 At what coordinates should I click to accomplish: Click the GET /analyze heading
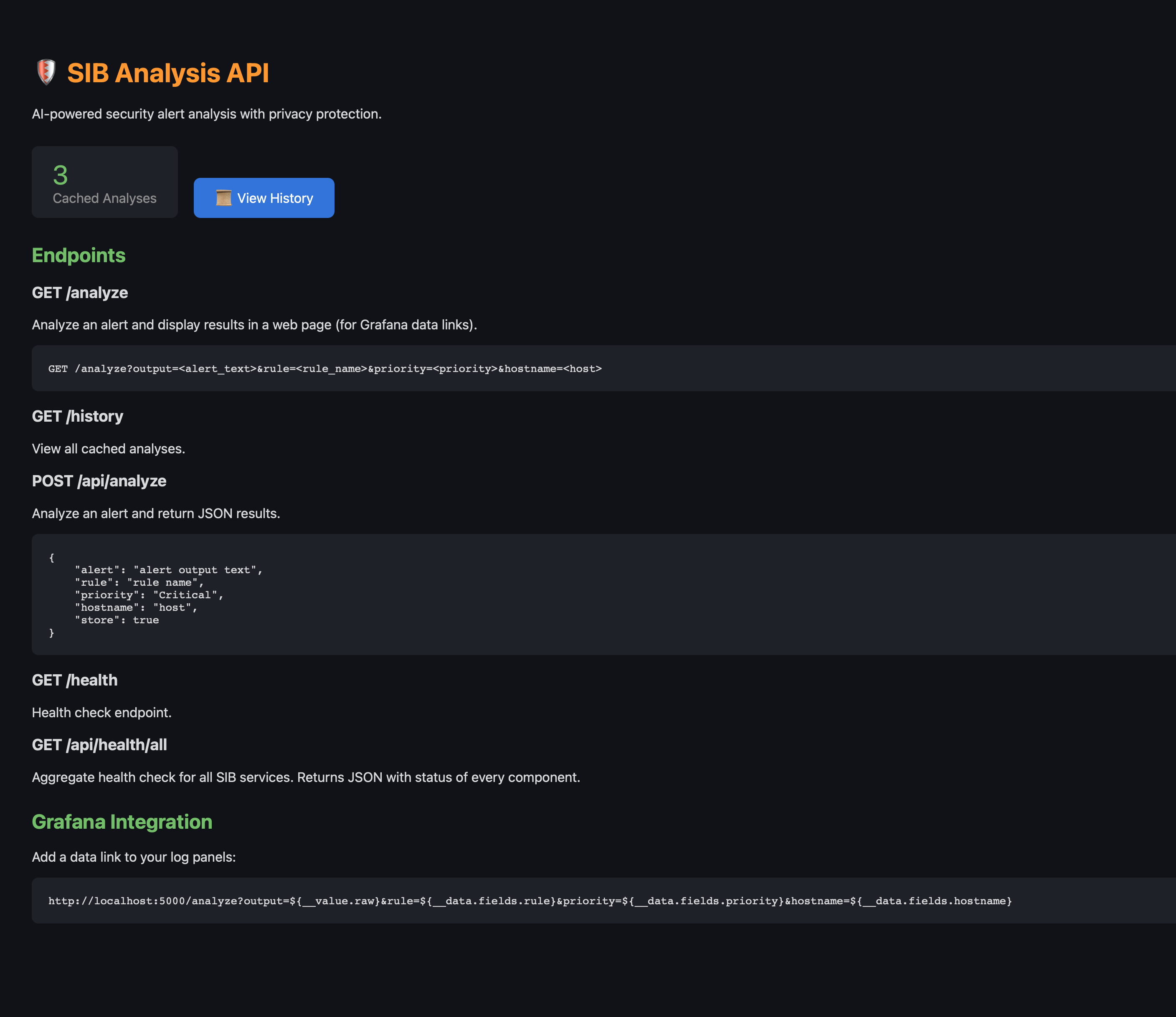80,293
